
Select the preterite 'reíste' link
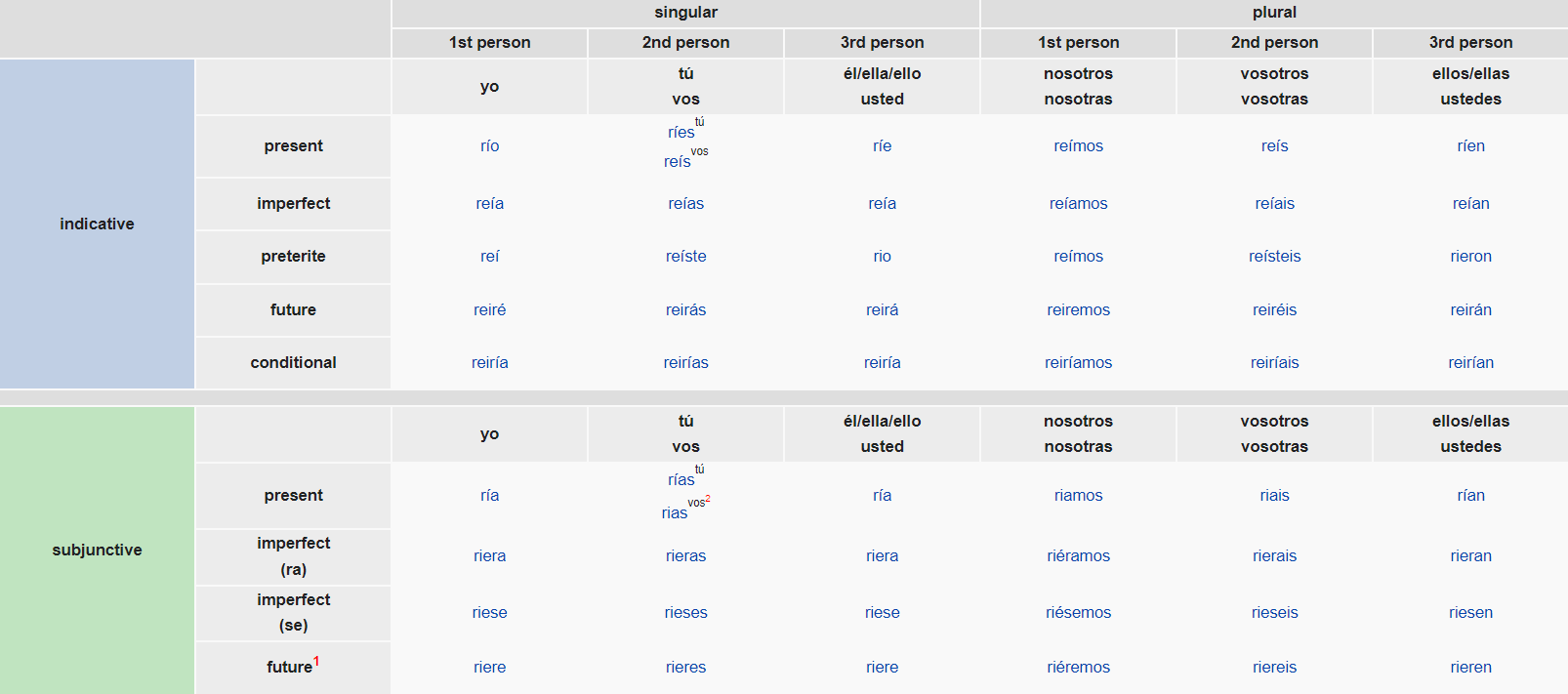point(685,257)
